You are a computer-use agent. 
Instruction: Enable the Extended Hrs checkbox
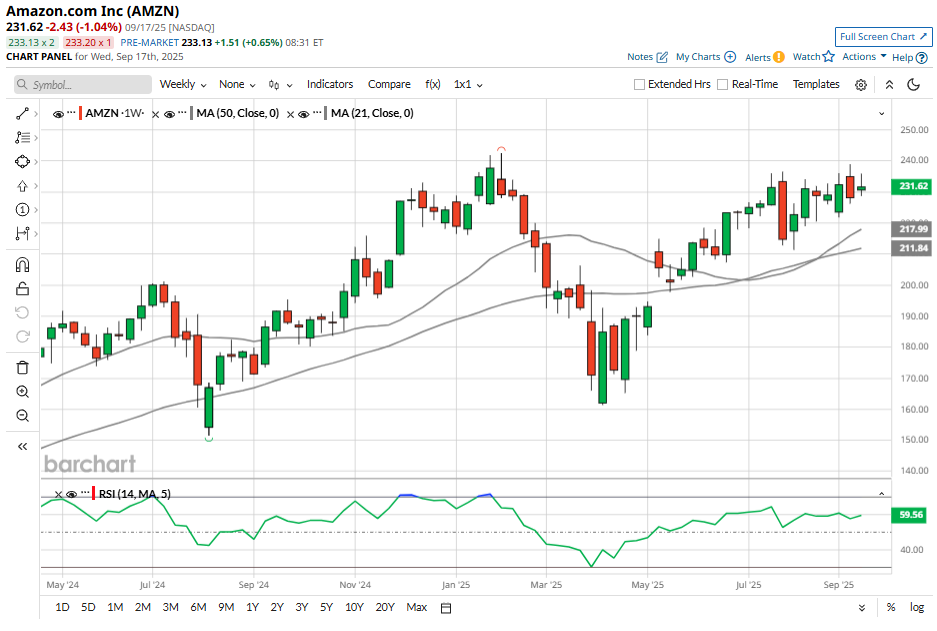(x=639, y=84)
